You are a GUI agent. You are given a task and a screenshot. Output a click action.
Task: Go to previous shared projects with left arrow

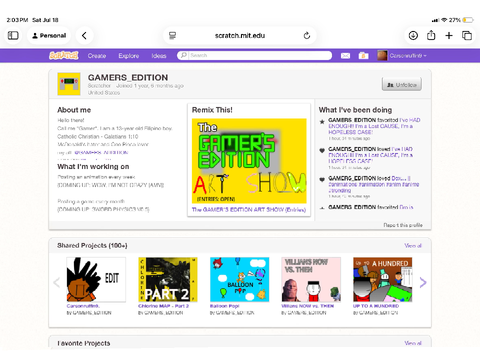click(57, 282)
